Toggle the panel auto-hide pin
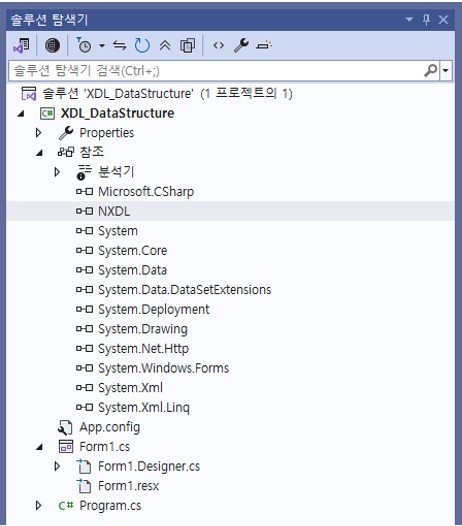Viewport: 462px width, 526px height. pos(426,19)
